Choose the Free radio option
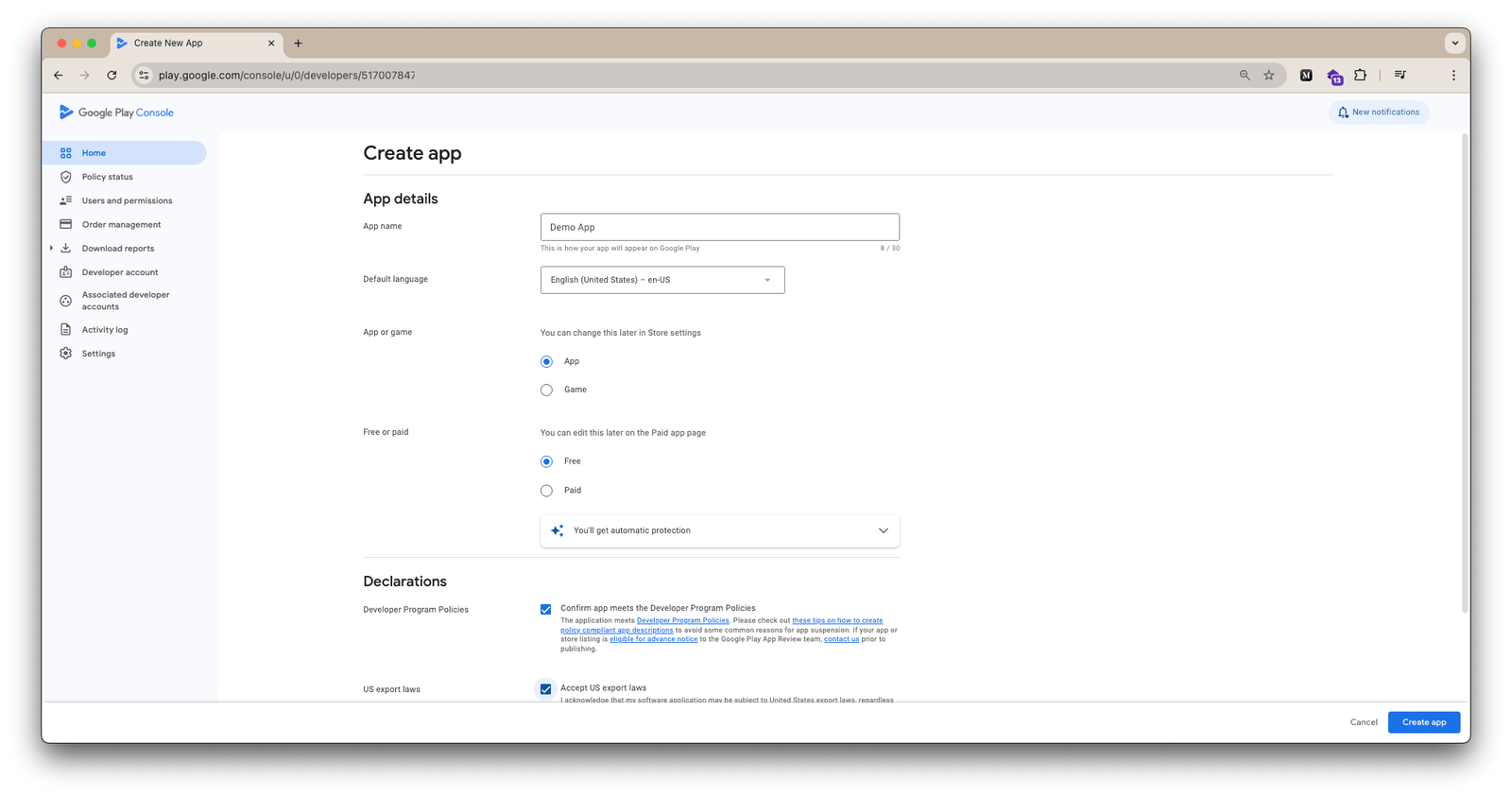 coord(546,461)
